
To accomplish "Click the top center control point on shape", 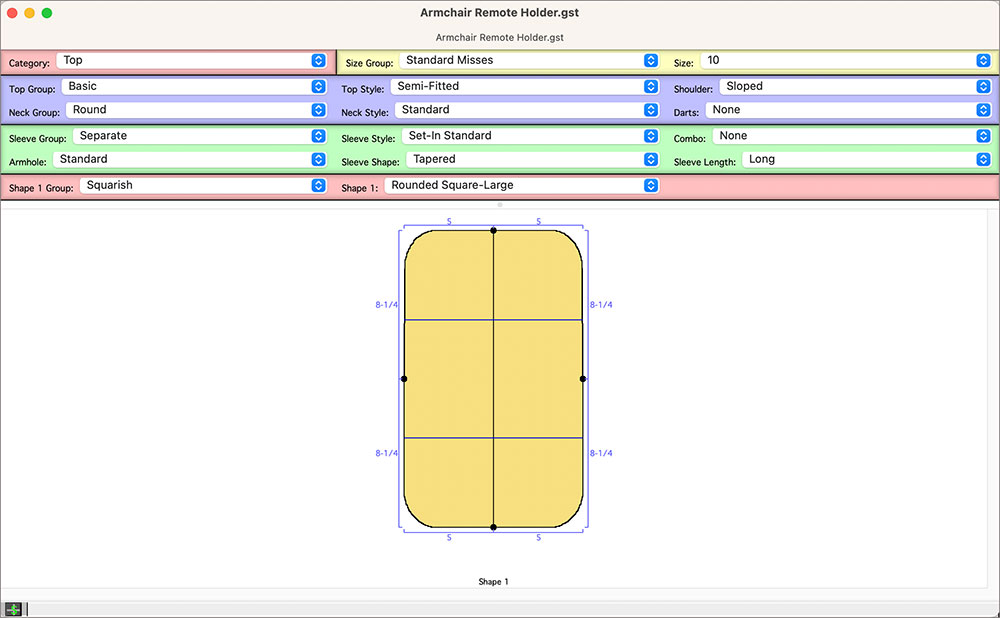I will click(x=493, y=231).
